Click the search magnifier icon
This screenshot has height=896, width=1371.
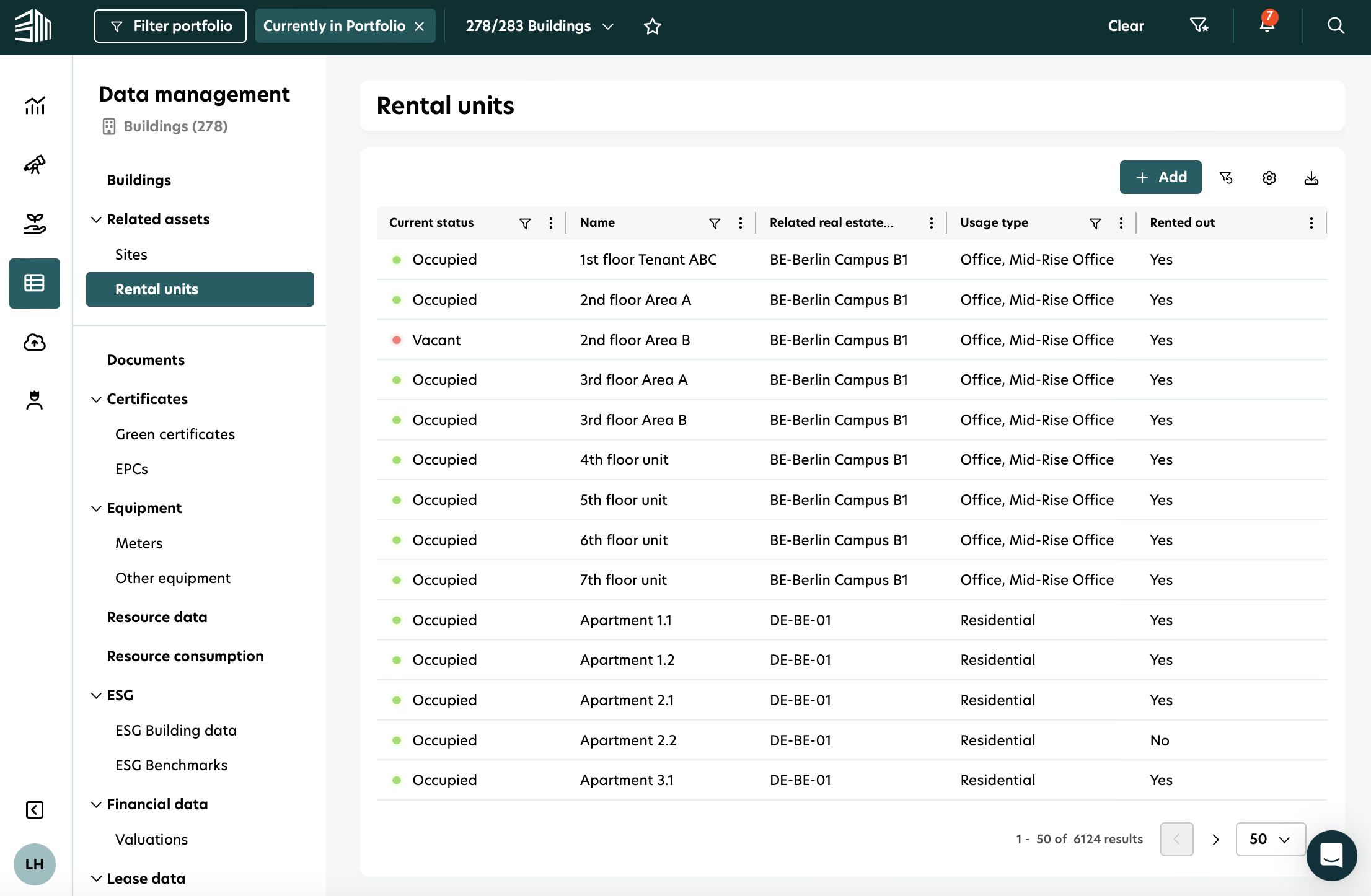(1336, 25)
